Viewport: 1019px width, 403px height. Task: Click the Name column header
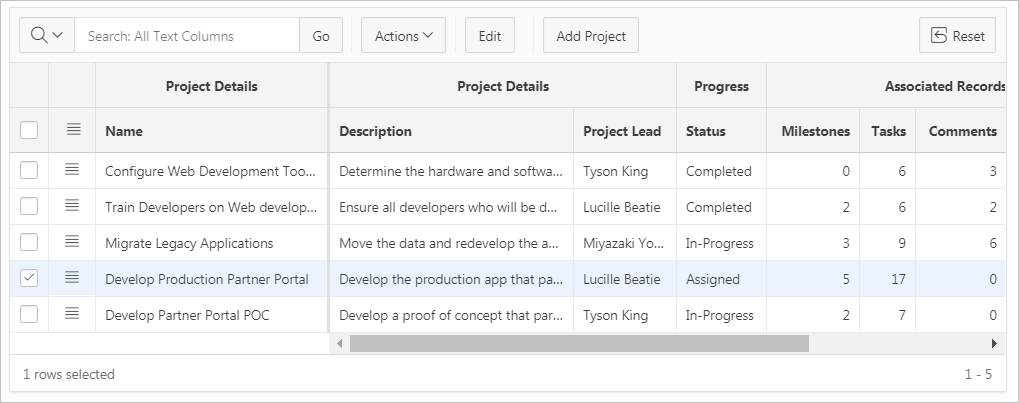pyautogui.click(x=124, y=131)
